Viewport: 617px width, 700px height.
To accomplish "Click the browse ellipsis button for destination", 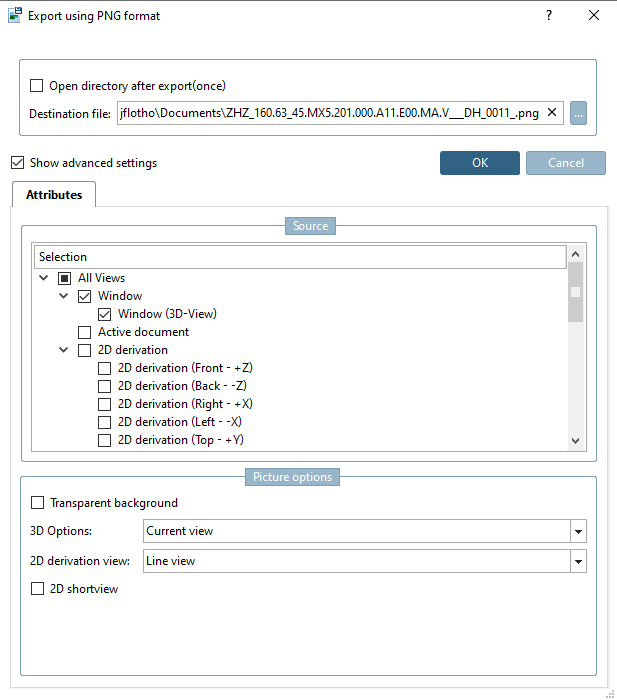I will (578, 113).
